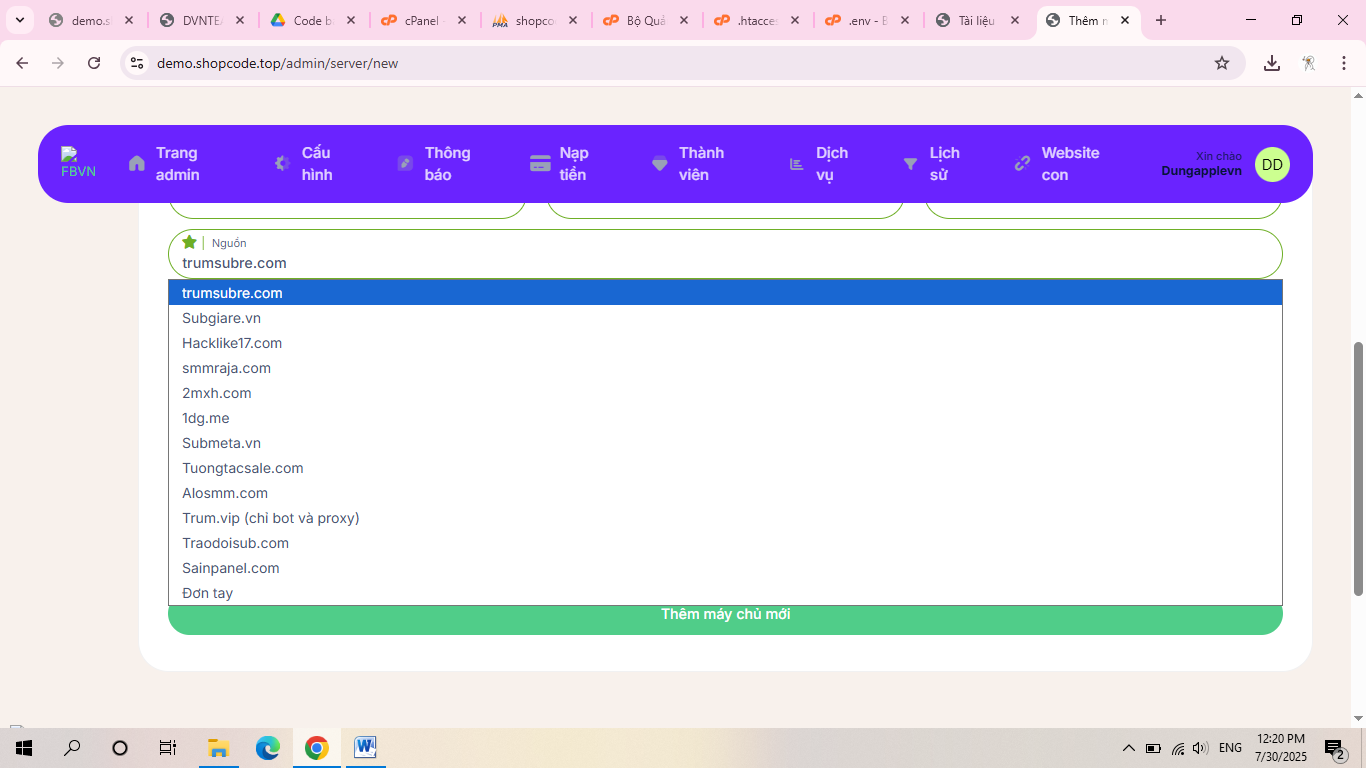Open the Lịch sử menu link
This screenshot has height=768, width=1366.
click(944, 164)
